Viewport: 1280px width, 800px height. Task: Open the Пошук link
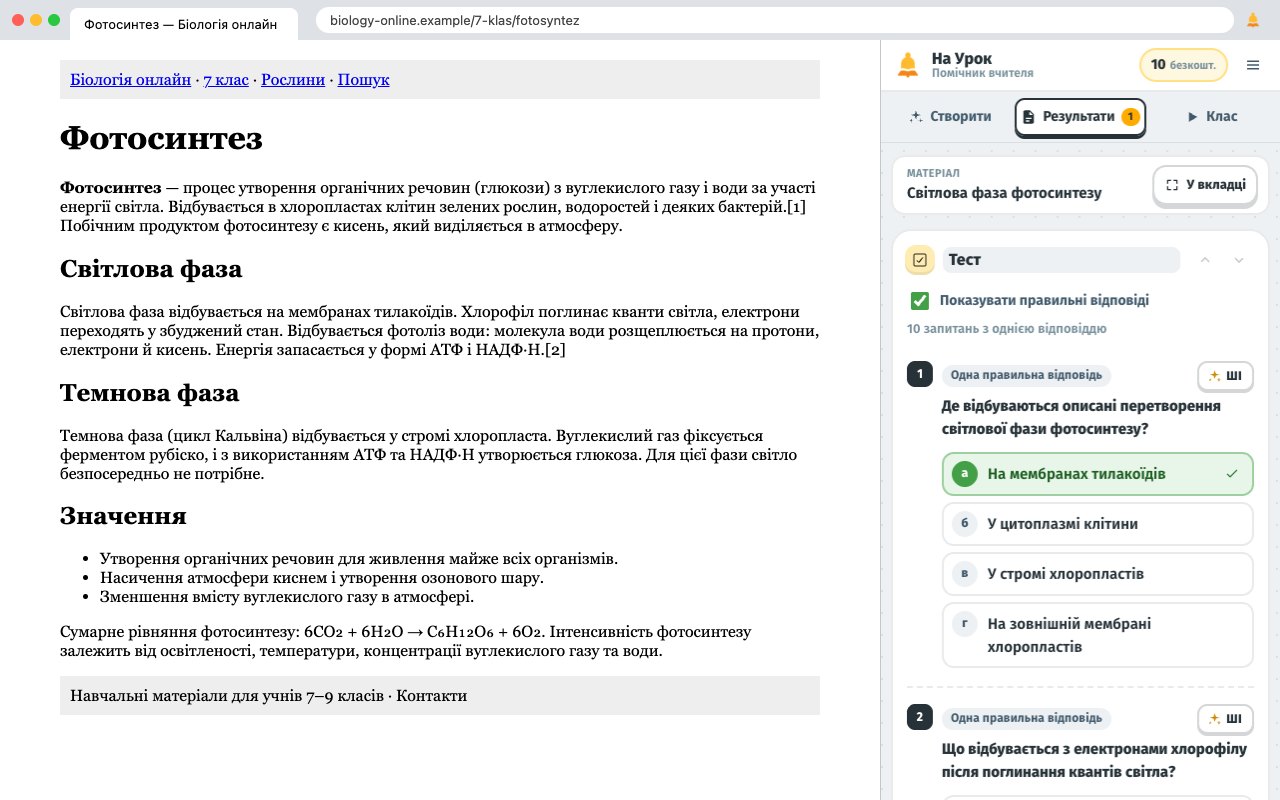363,80
